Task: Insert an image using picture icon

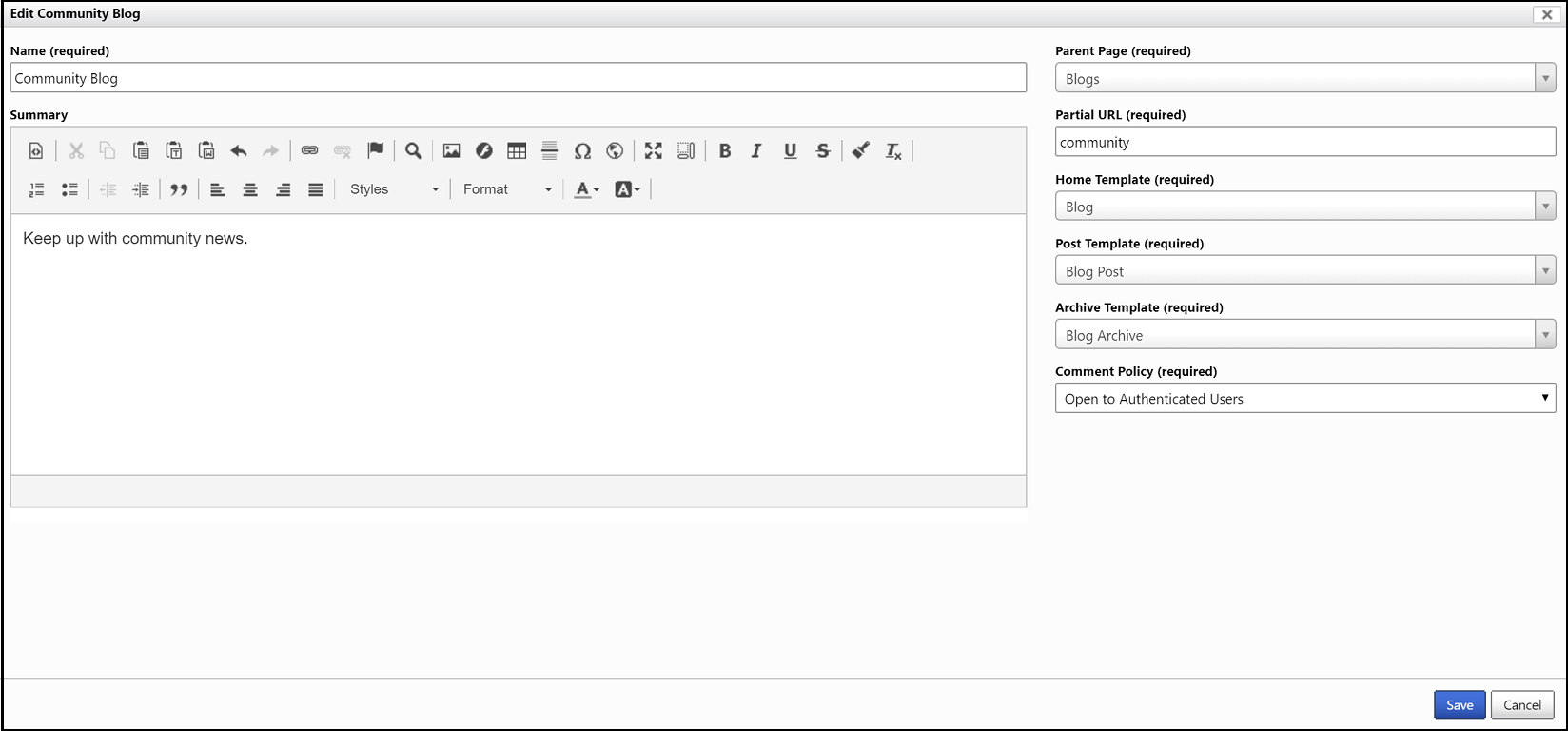Action: (452, 150)
